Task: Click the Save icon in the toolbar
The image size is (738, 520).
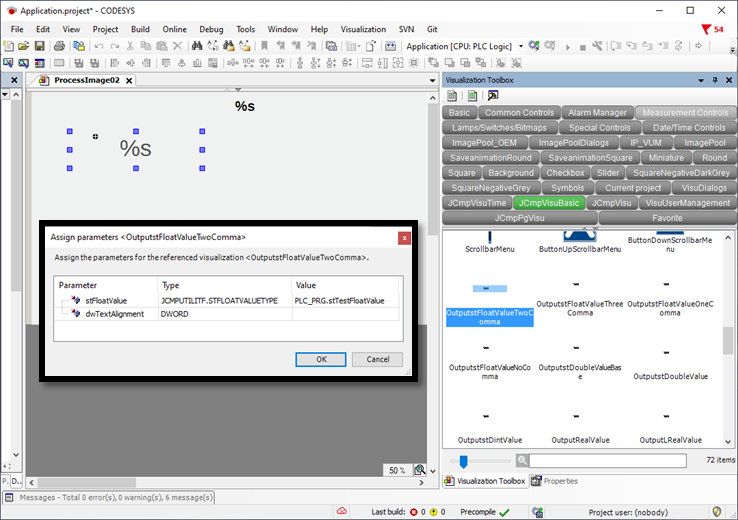Action: 37,46
